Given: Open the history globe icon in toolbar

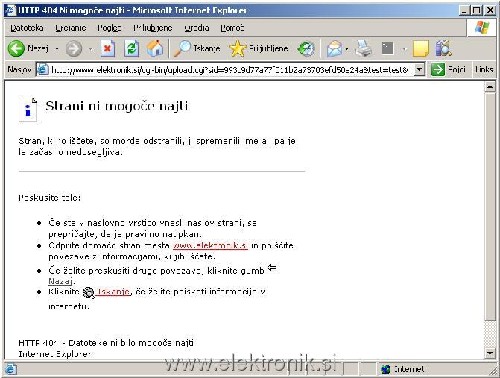Looking at the screenshot, I should [x=306, y=49].
